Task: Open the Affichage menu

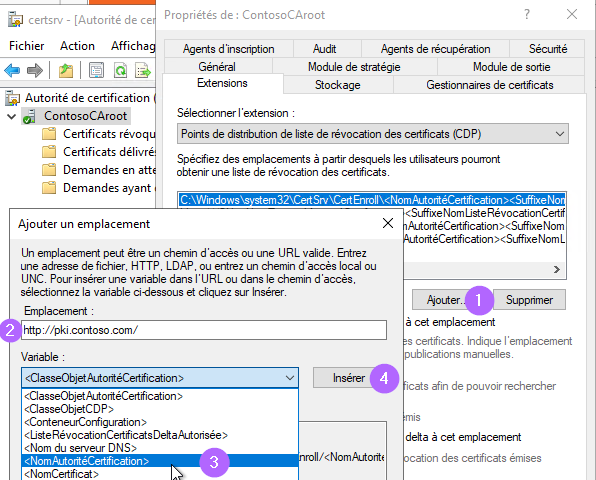Action: pos(133,46)
